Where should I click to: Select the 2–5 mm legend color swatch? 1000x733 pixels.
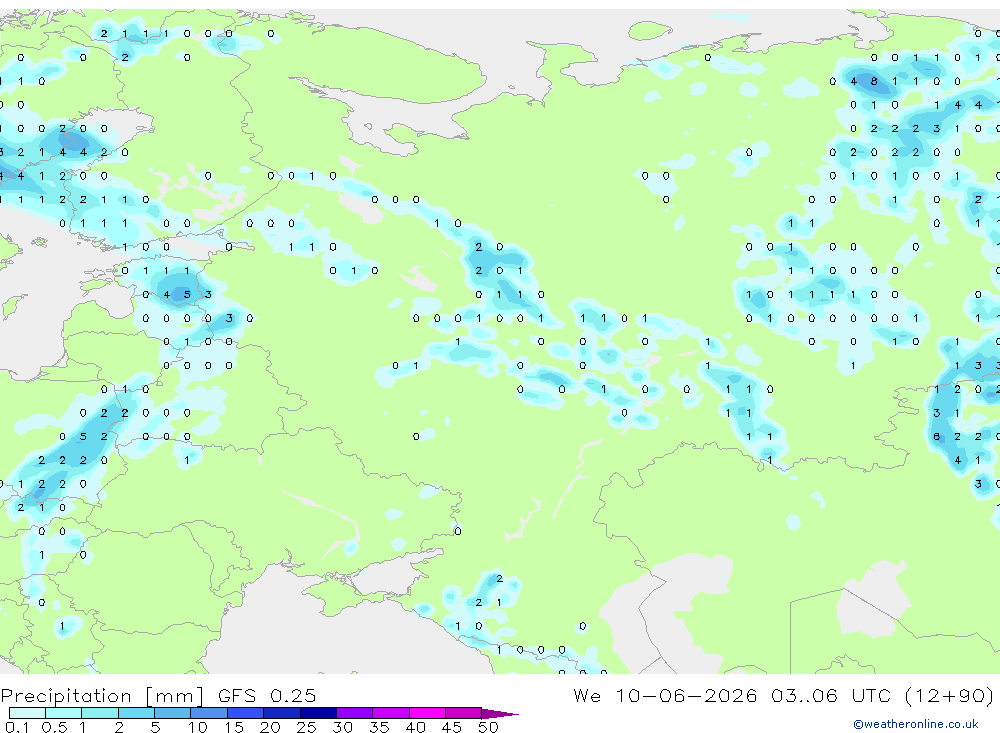[136, 713]
